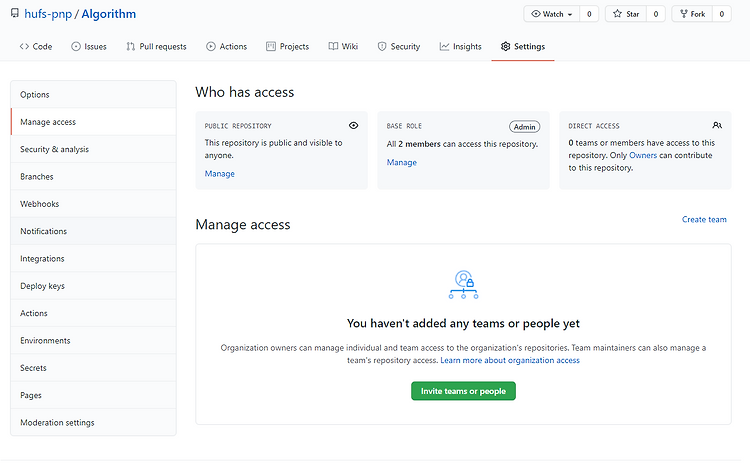Click the people icon in Direct Access card
The height and width of the screenshot is (467, 750).
pos(717,125)
